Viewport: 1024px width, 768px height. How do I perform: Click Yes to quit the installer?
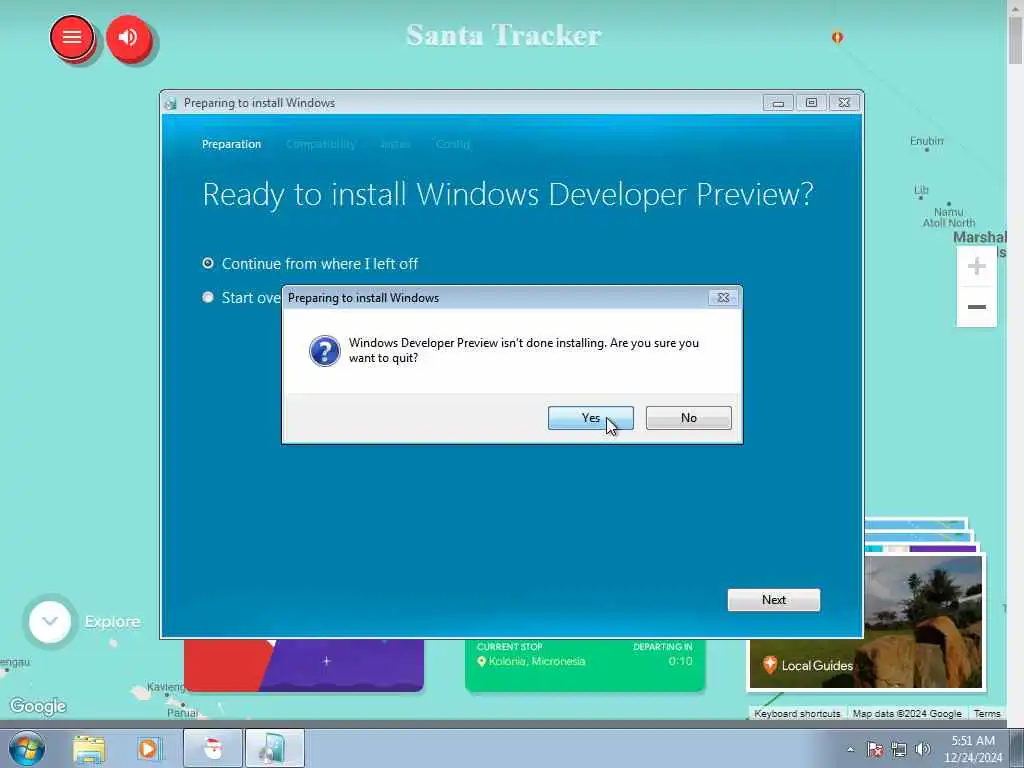[590, 418]
